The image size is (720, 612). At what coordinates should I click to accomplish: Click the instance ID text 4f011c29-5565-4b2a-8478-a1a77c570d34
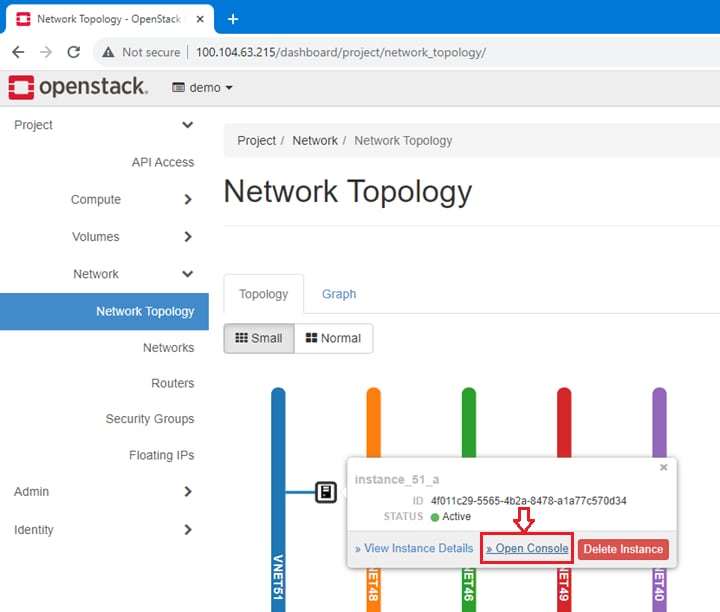529,500
